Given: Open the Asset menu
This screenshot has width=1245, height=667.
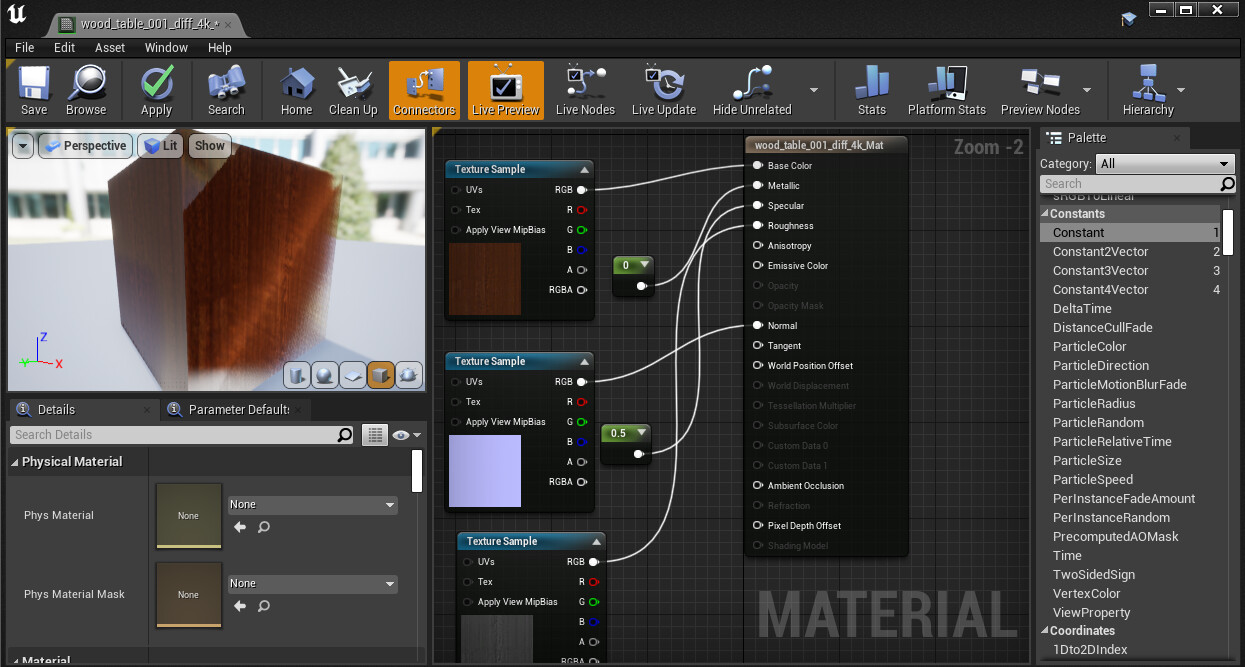Looking at the screenshot, I should pos(110,47).
